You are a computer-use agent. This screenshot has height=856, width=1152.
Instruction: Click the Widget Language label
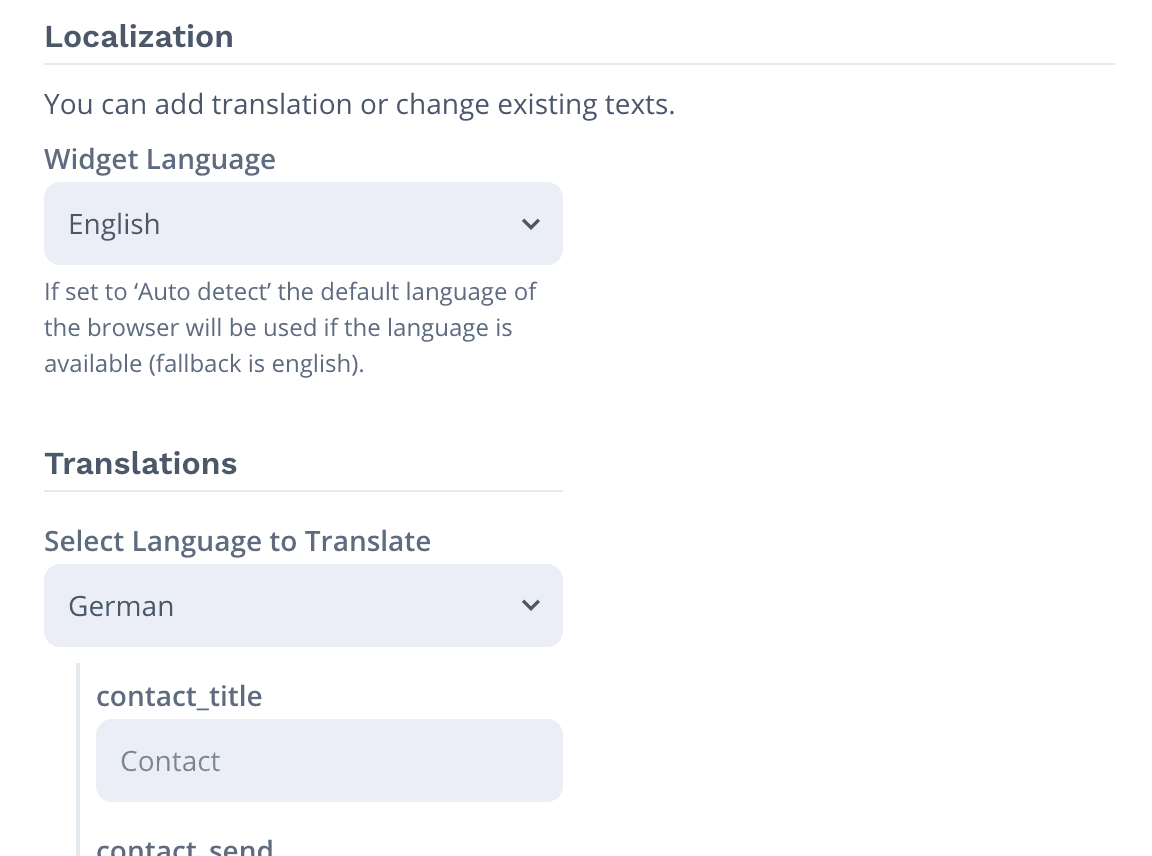pyautogui.click(x=159, y=158)
